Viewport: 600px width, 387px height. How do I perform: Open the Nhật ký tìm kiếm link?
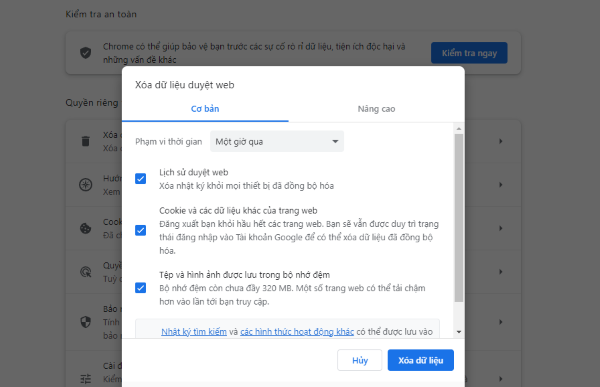tap(194, 332)
